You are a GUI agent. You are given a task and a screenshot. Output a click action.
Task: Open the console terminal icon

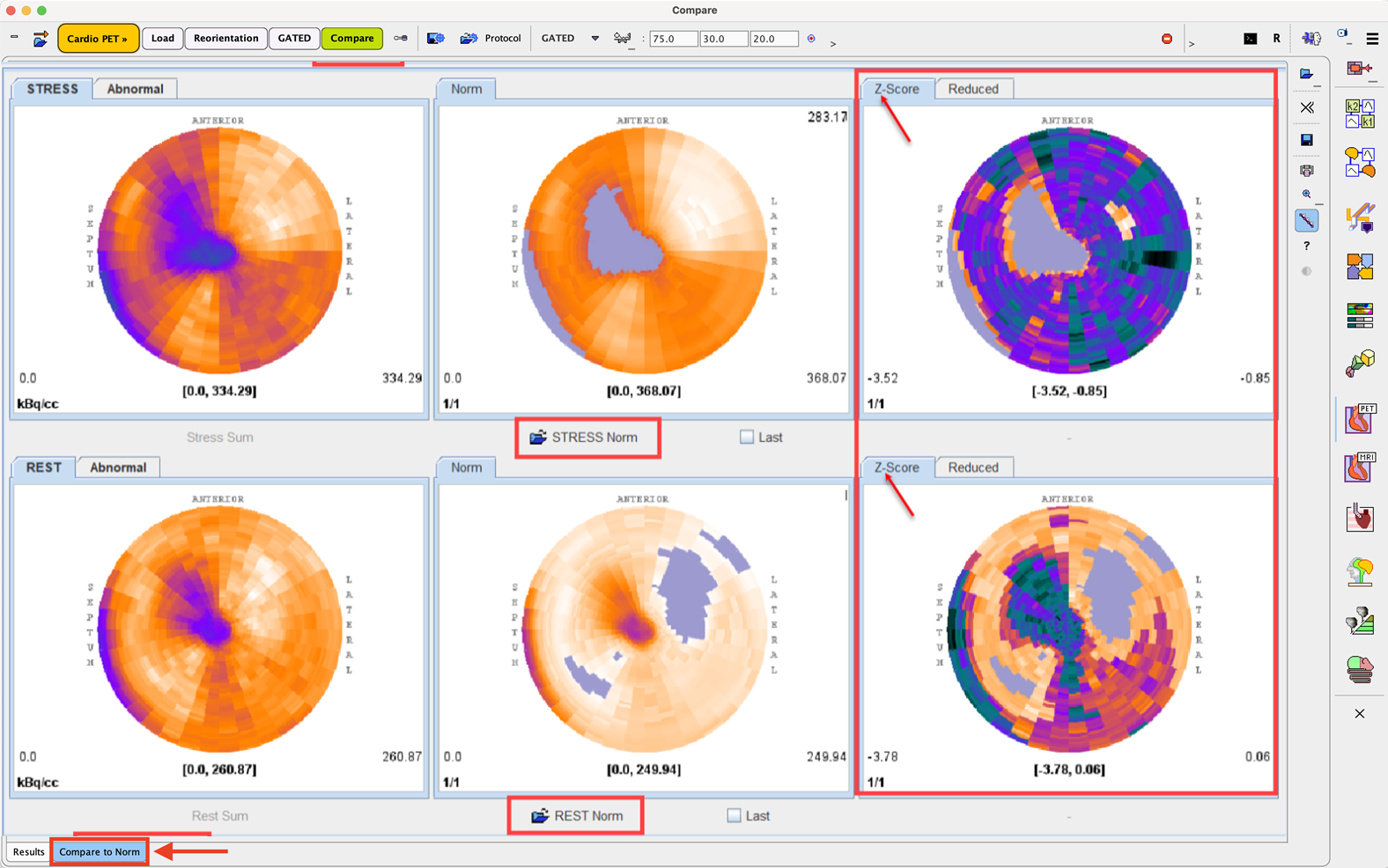[x=1250, y=39]
